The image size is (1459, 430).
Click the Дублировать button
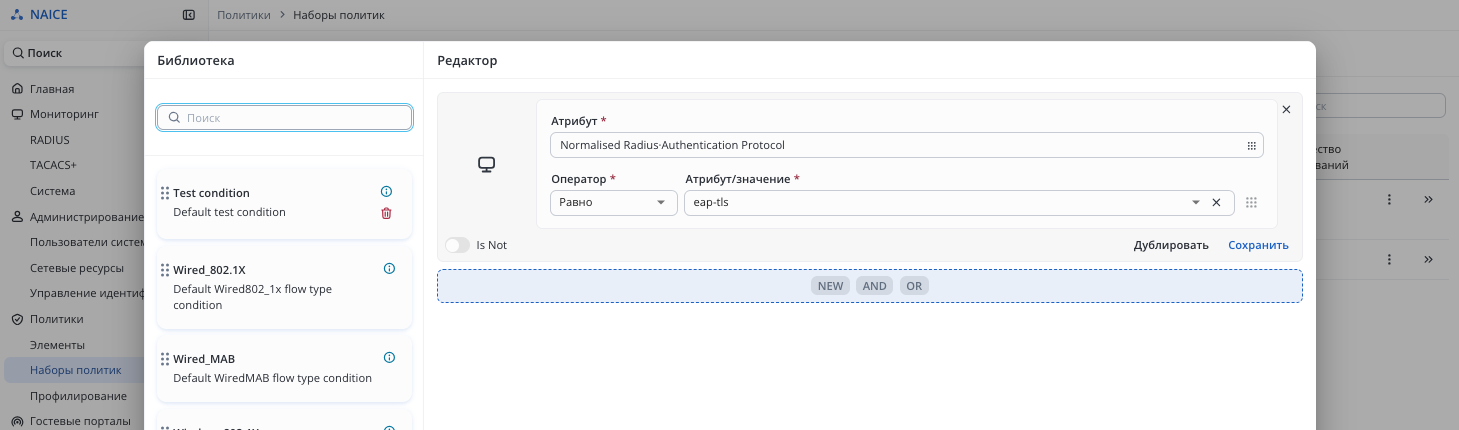coord(1171,245)
